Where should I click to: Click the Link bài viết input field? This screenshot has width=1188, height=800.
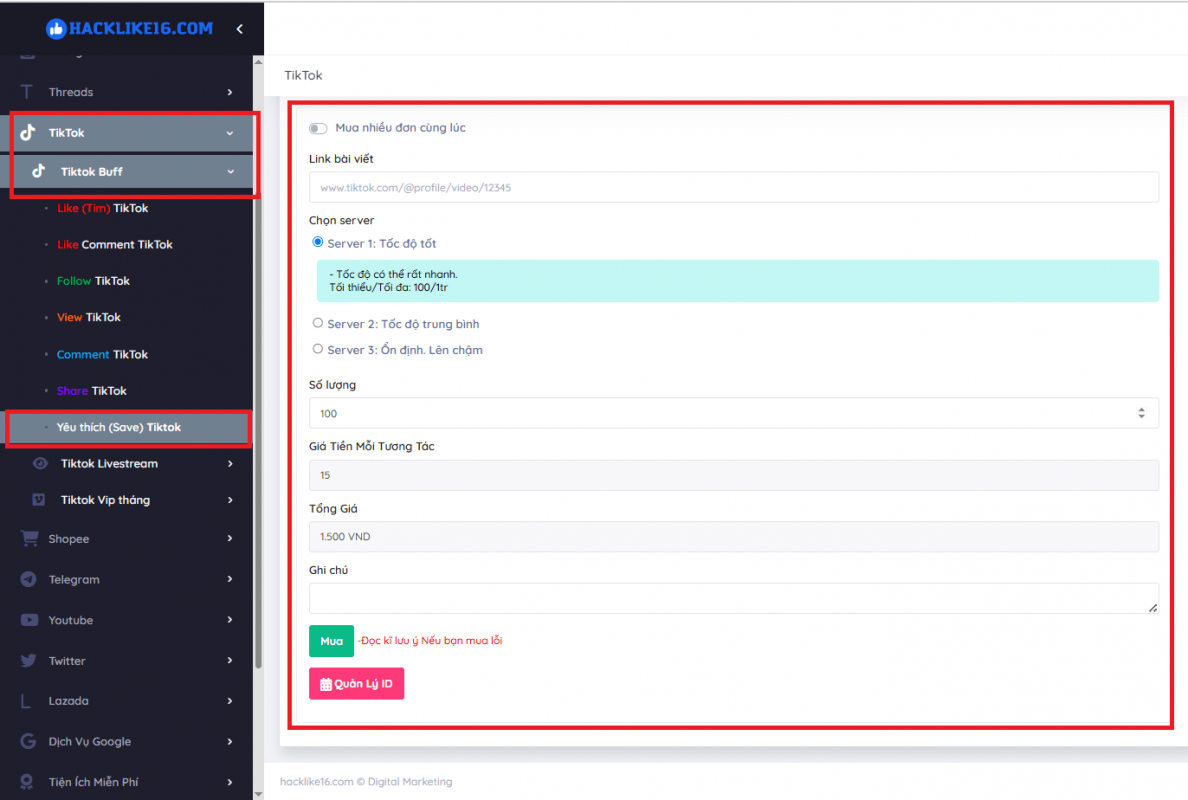(733, 187)
